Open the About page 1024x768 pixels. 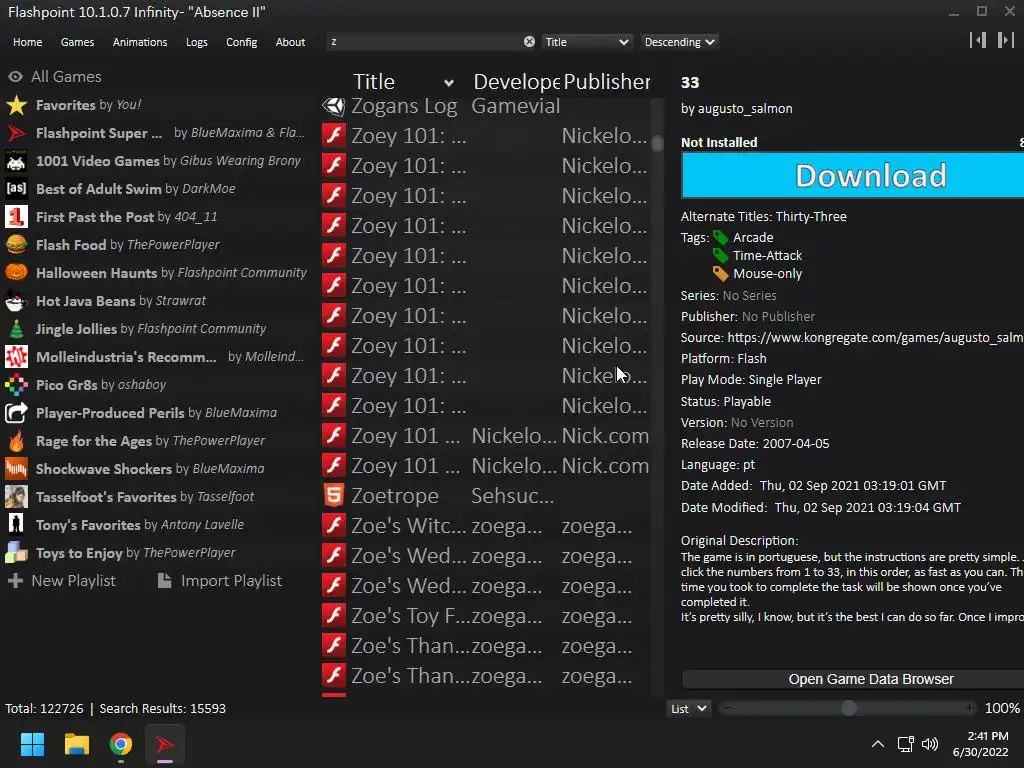(290, 42)
